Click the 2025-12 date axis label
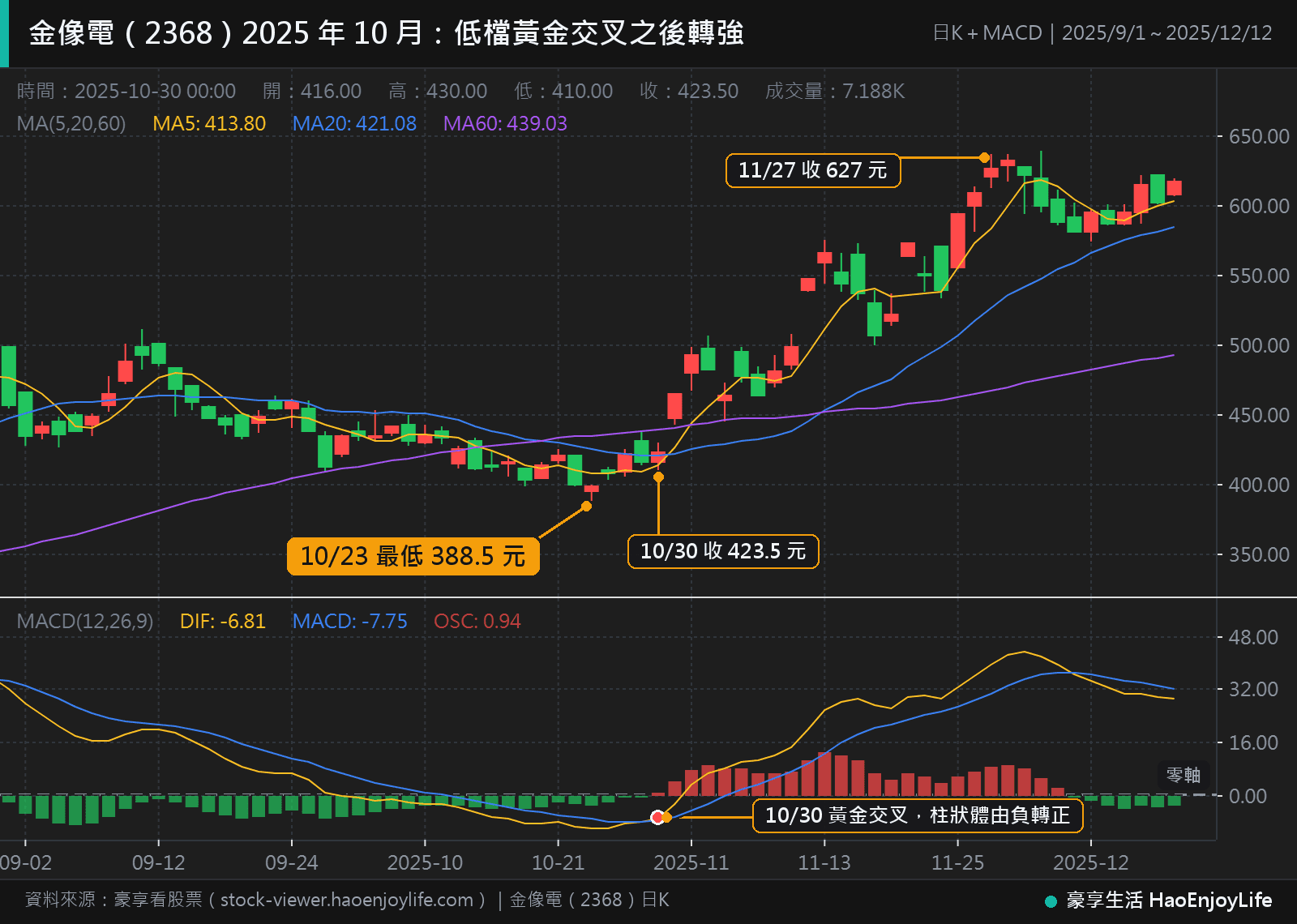 (x=1090, y=862)
